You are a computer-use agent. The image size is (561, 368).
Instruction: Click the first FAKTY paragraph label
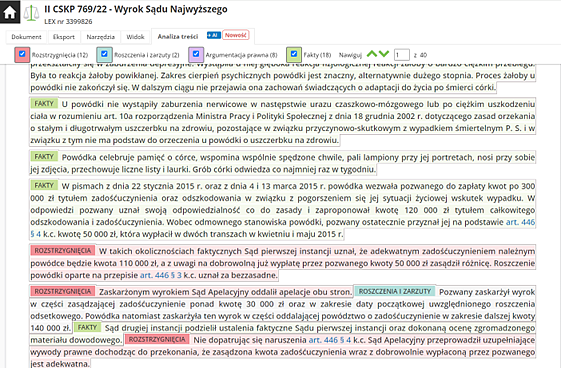[44, 104]
